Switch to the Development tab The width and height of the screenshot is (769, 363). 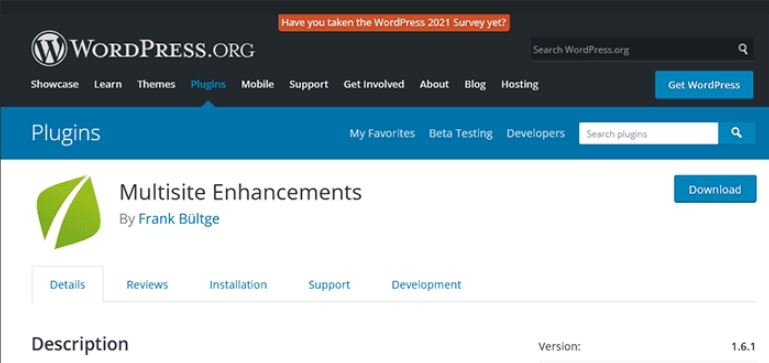pos(426,285)
